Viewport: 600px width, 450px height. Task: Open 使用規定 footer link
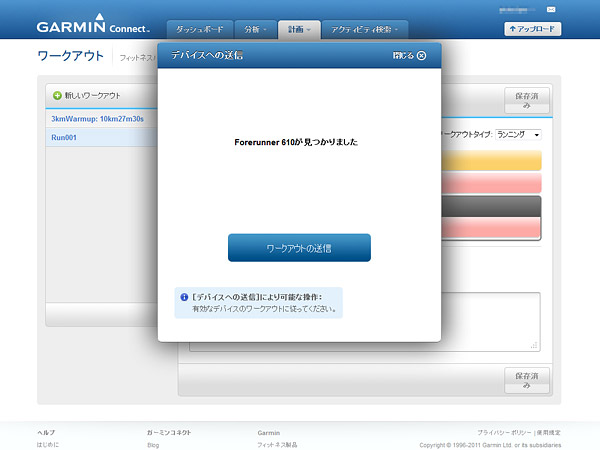[x=548, y=432]
